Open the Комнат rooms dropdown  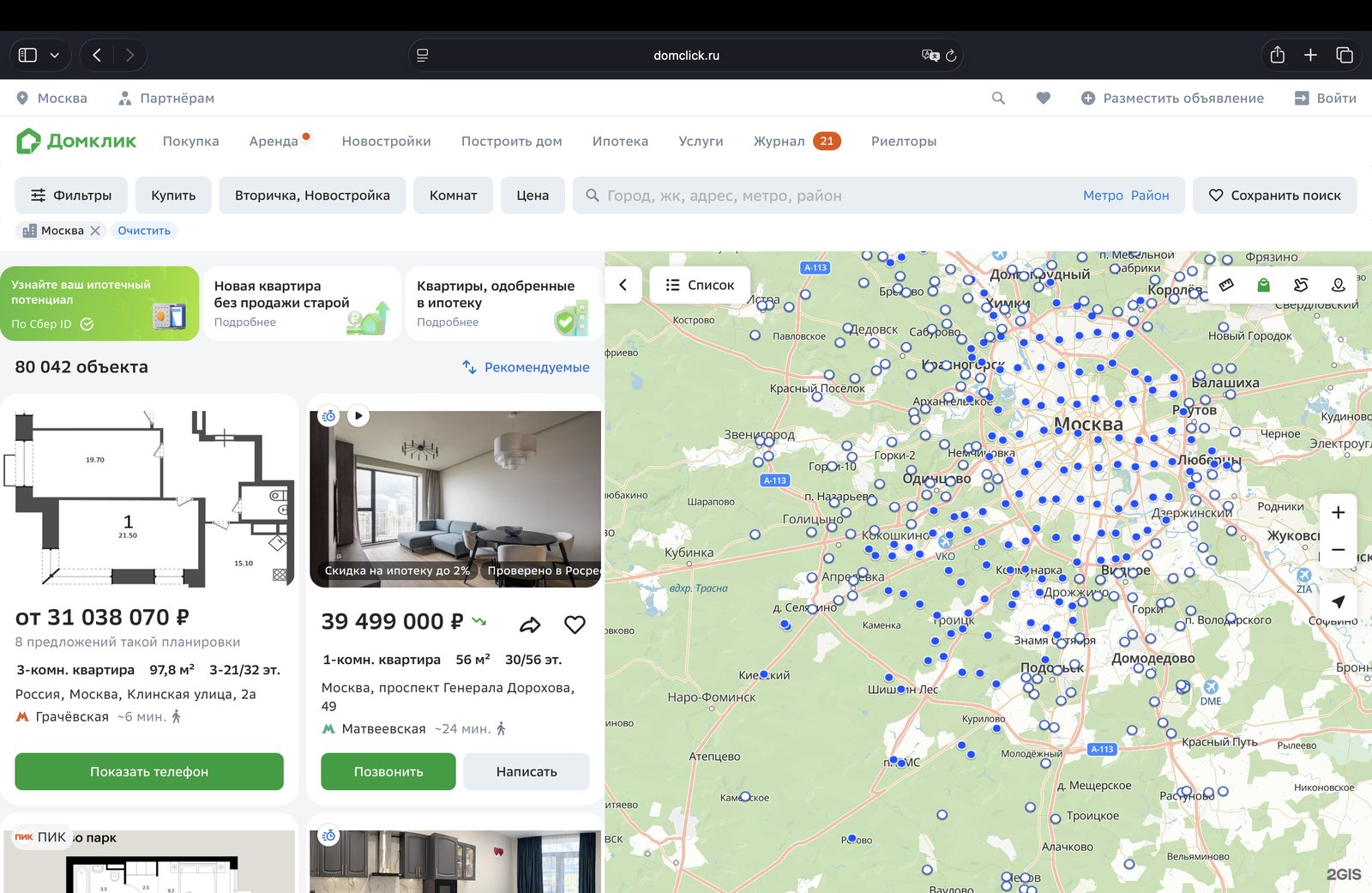tap(453, 196)
